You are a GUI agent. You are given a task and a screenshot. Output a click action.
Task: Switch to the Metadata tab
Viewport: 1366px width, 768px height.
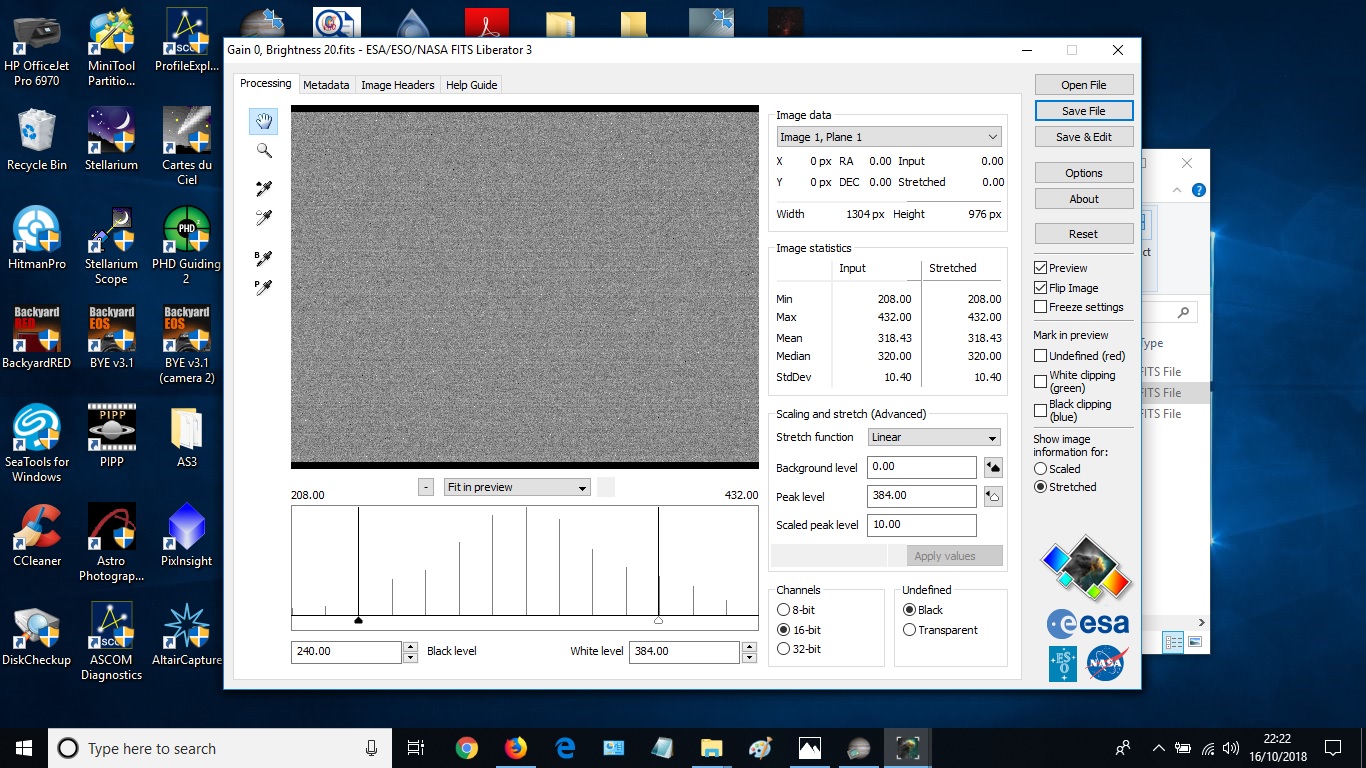click(x=326, y=85)
